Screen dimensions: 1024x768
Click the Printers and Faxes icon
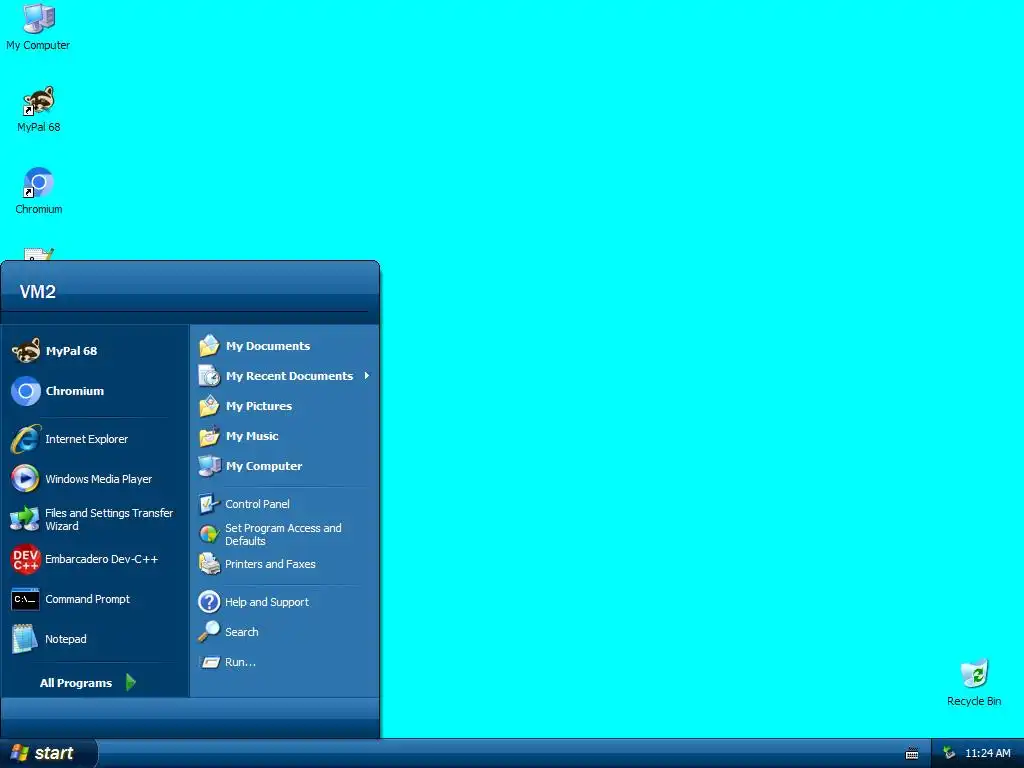pos(209,564)
